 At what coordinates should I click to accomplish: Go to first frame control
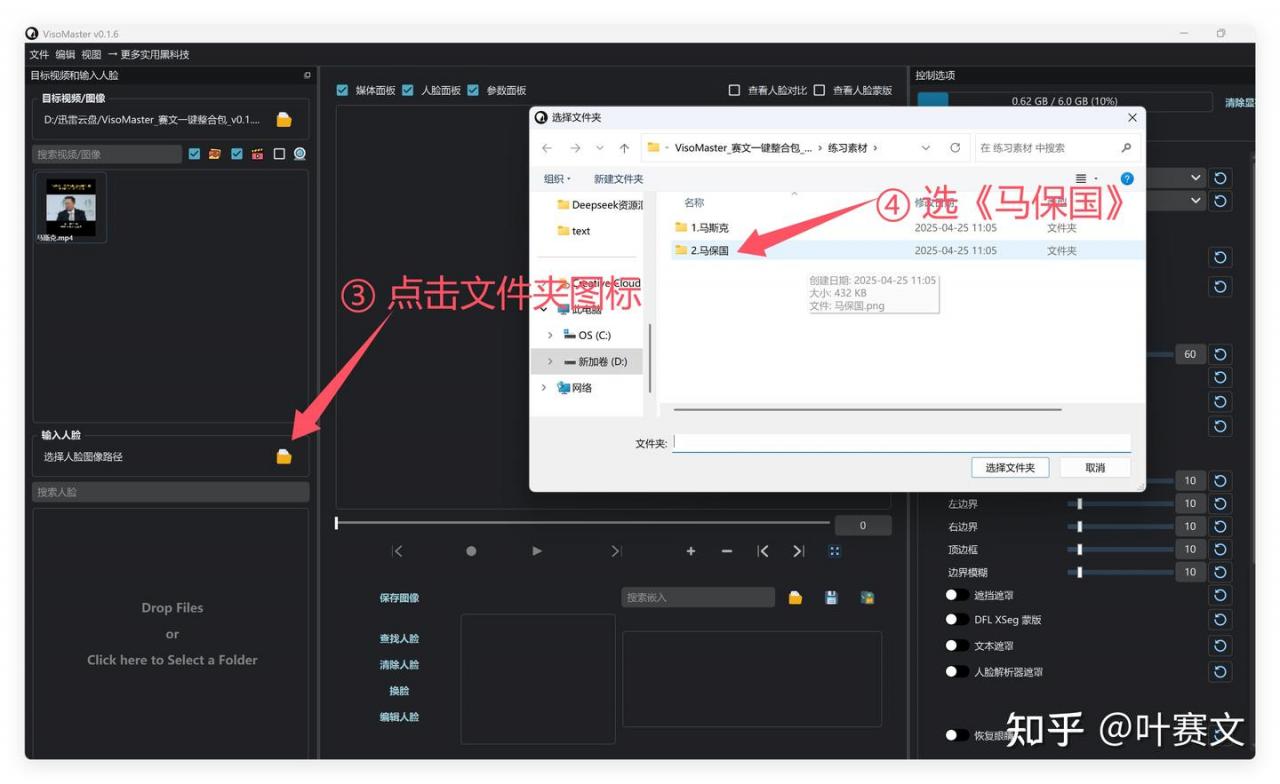397,551
